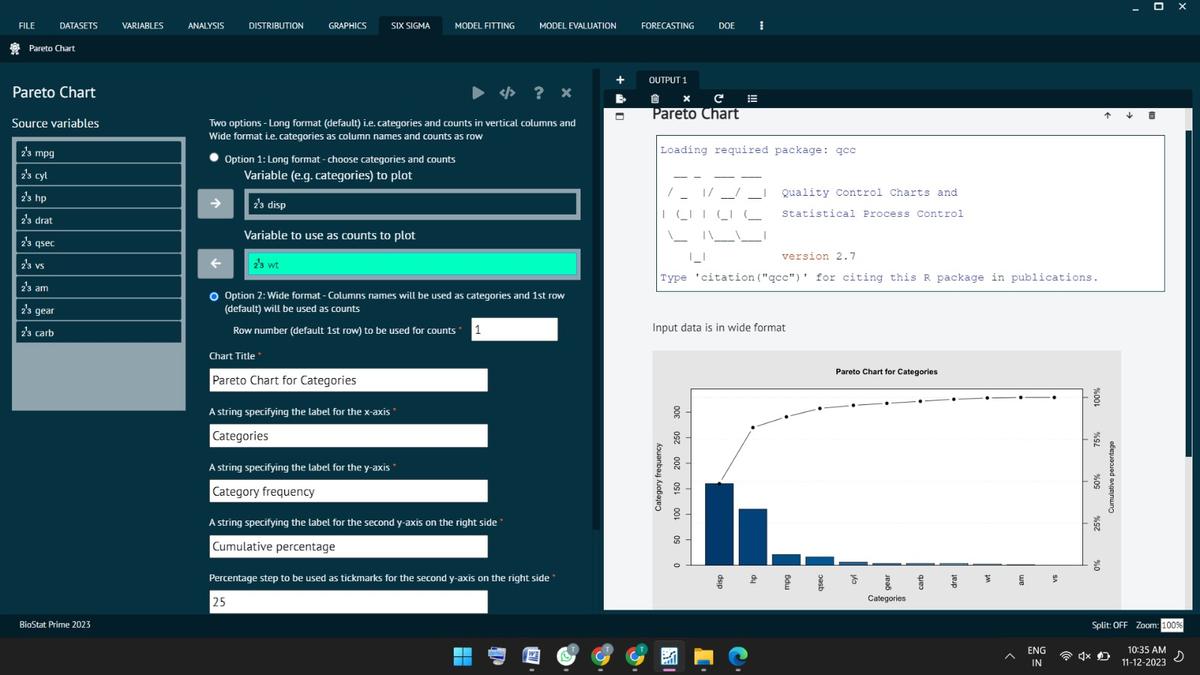Run the Pareto Chart analysis
This screenshot has width=1200, height=675.
click(x=478, y=92)
